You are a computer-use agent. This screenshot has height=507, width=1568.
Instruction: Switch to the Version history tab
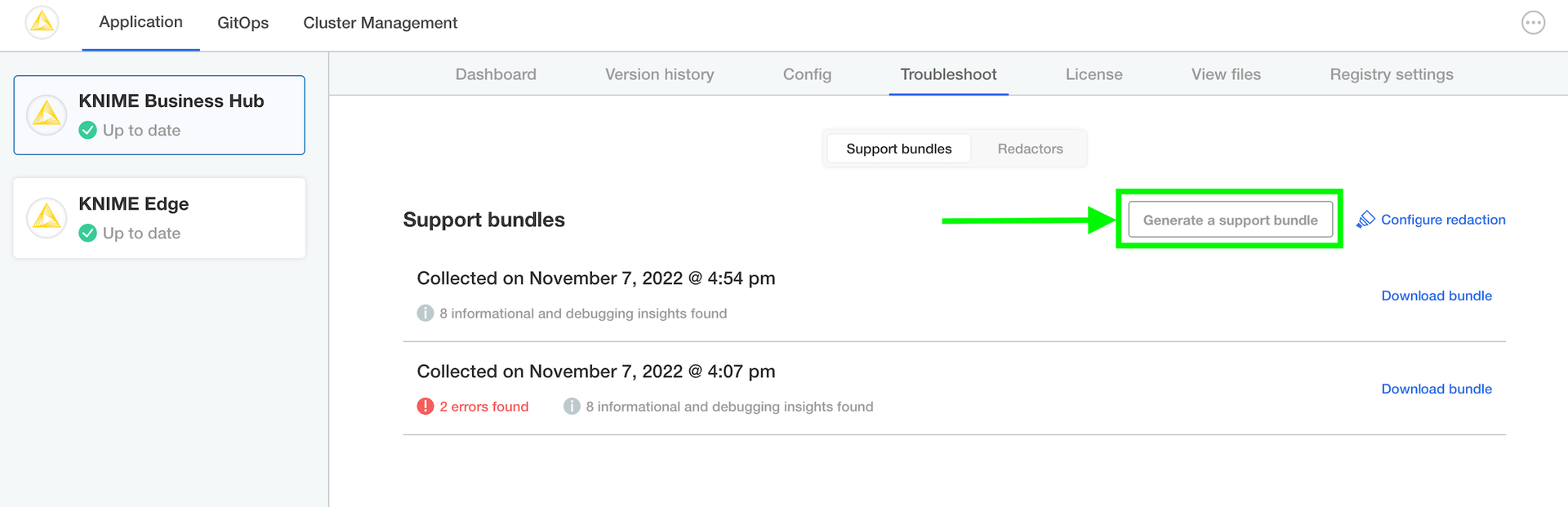point(659,74)
